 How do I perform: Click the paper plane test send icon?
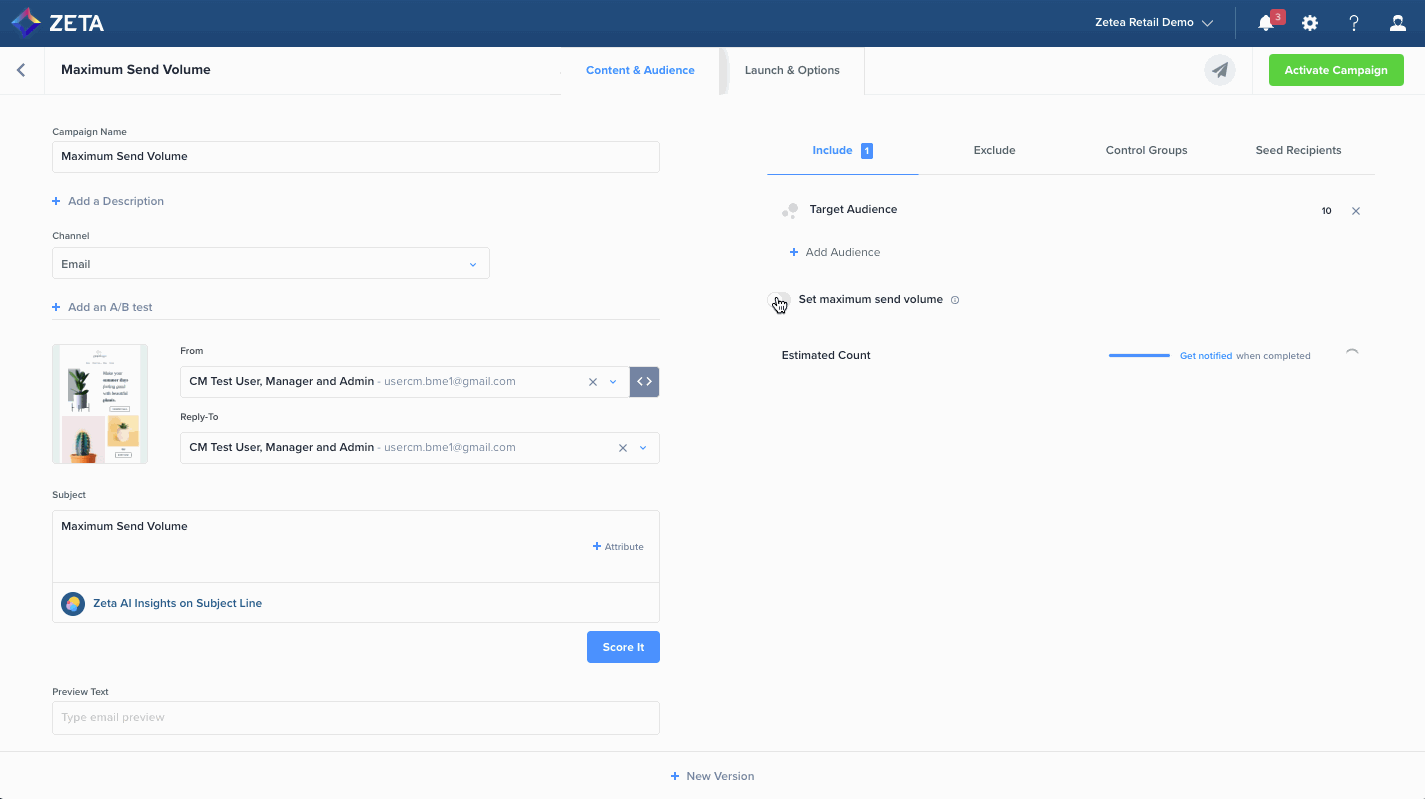point(1219,70)
